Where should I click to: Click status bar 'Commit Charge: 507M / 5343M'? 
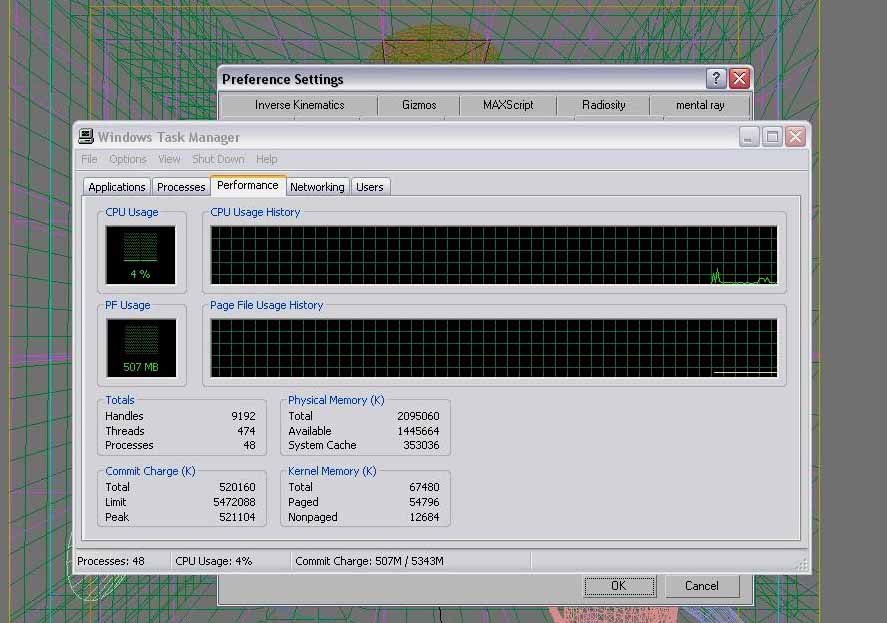[369, 561]
